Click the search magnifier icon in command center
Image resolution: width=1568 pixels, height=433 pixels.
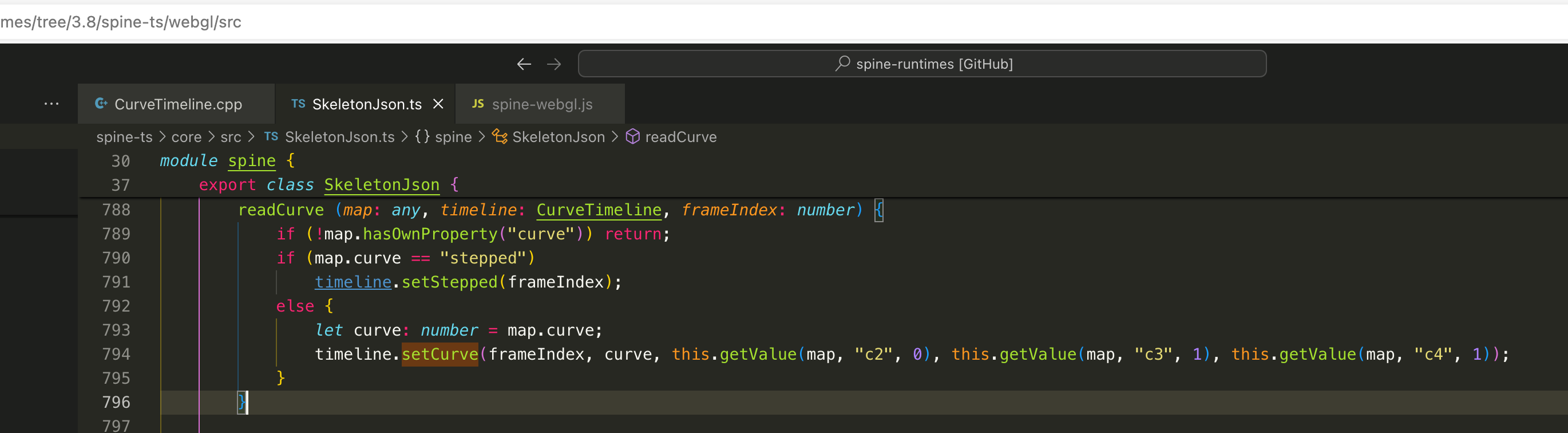click(842, 64)
